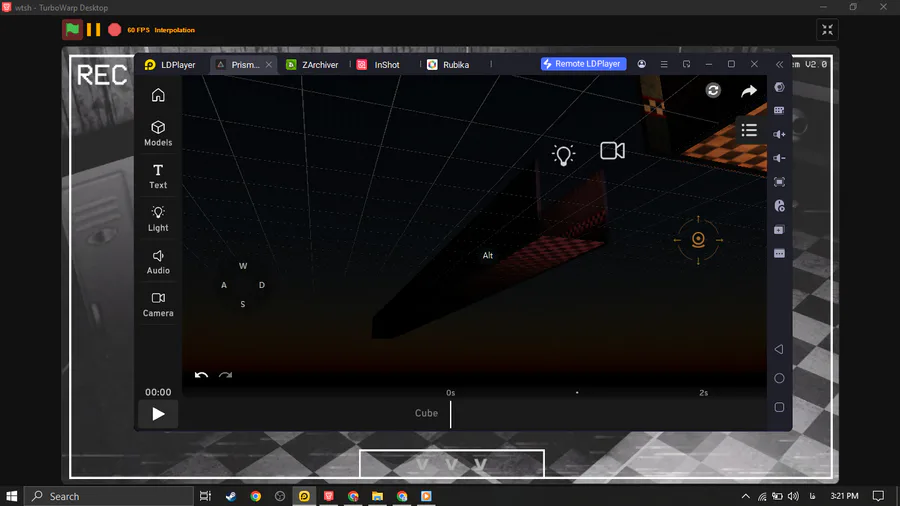Click the green flag in TurboWarp

point(72,30)
